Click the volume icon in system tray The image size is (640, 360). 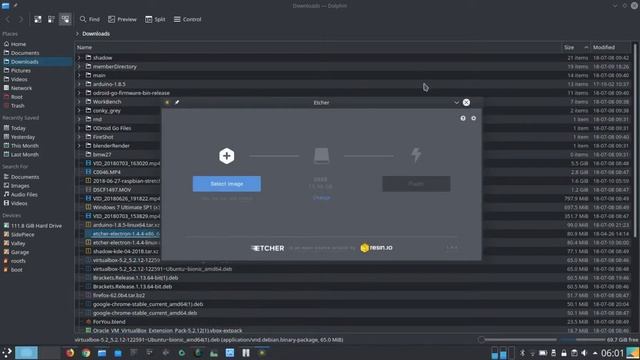click(x=584, y=353)
